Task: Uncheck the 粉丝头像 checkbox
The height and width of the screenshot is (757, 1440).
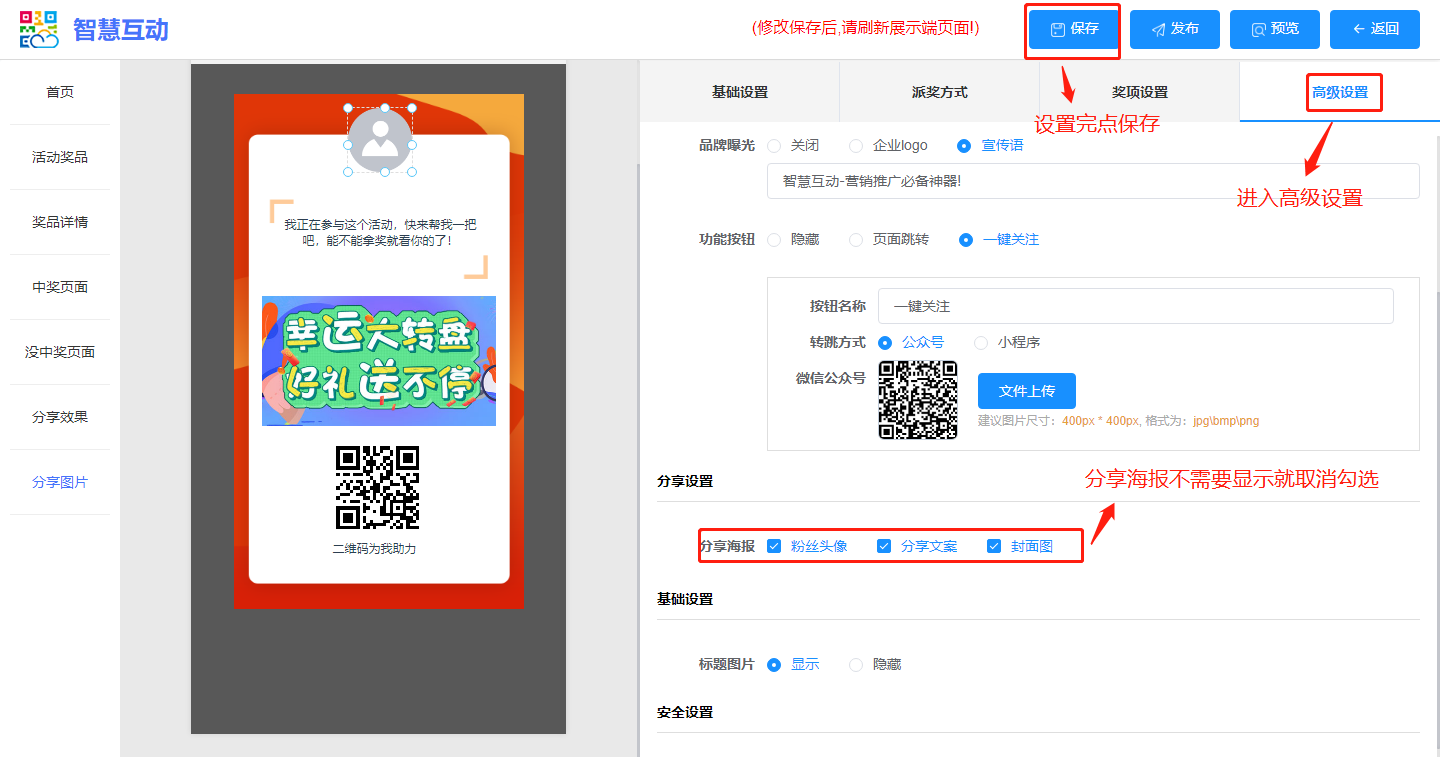Action: point(774,546)
